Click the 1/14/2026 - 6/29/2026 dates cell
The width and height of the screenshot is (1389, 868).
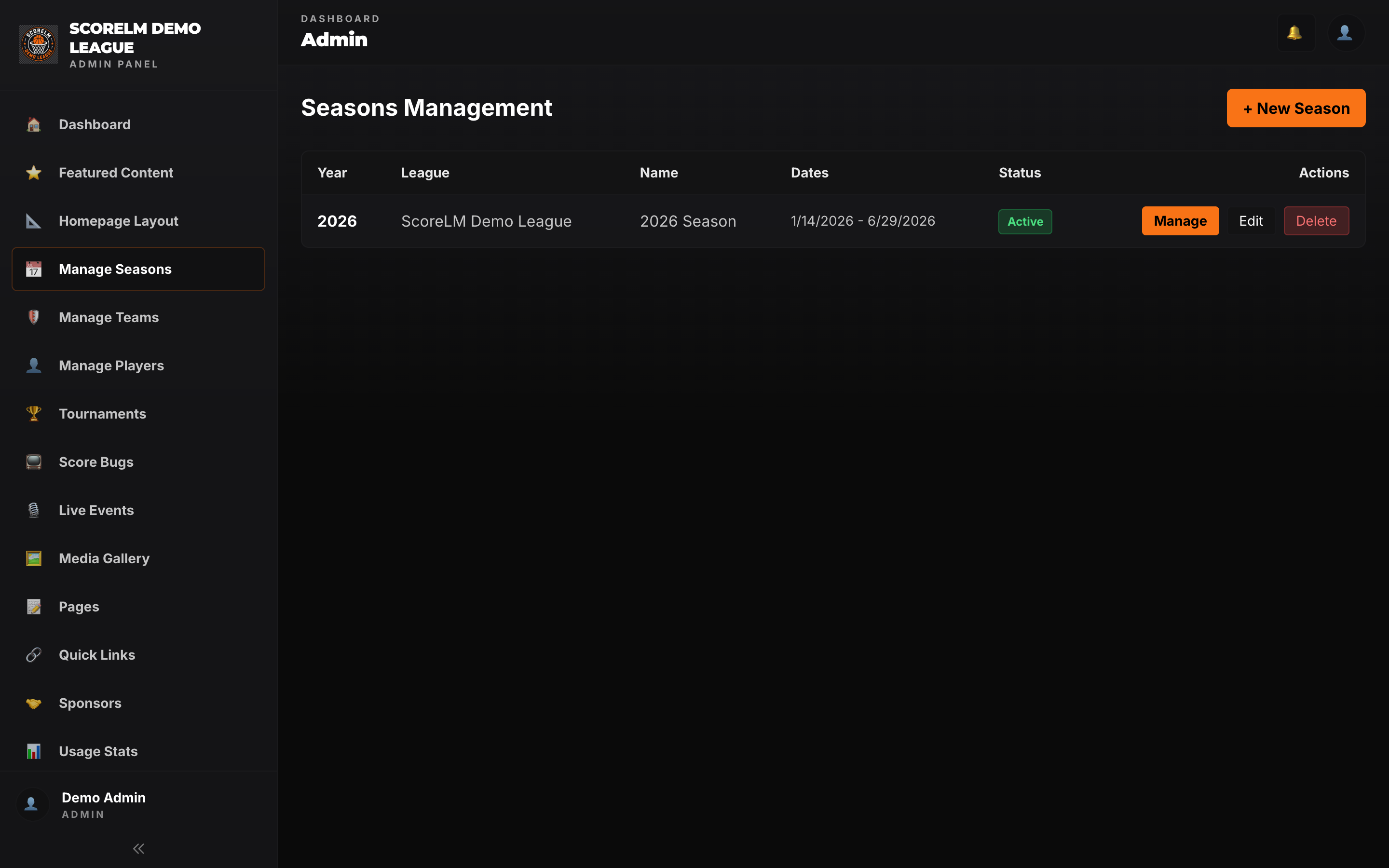point(863,221)
